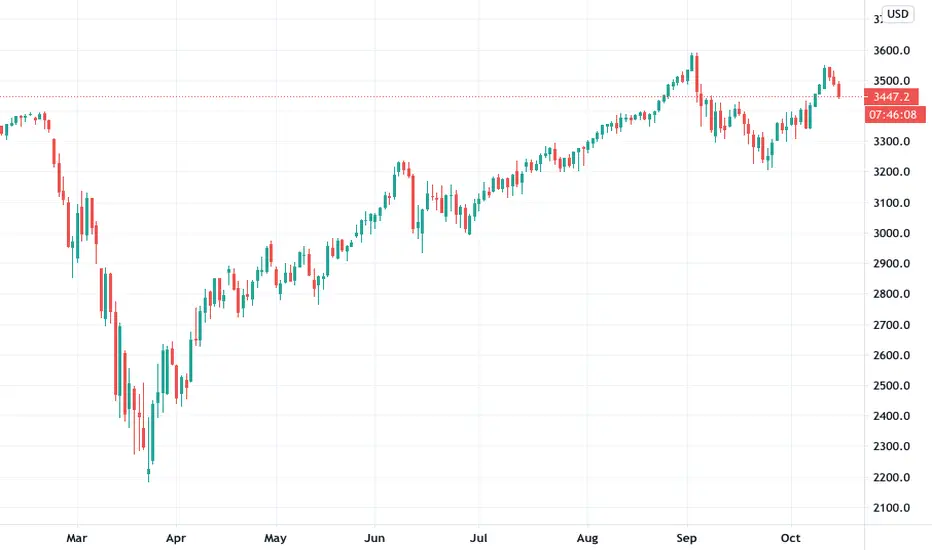Select the last red candle in October

(839, 90)
